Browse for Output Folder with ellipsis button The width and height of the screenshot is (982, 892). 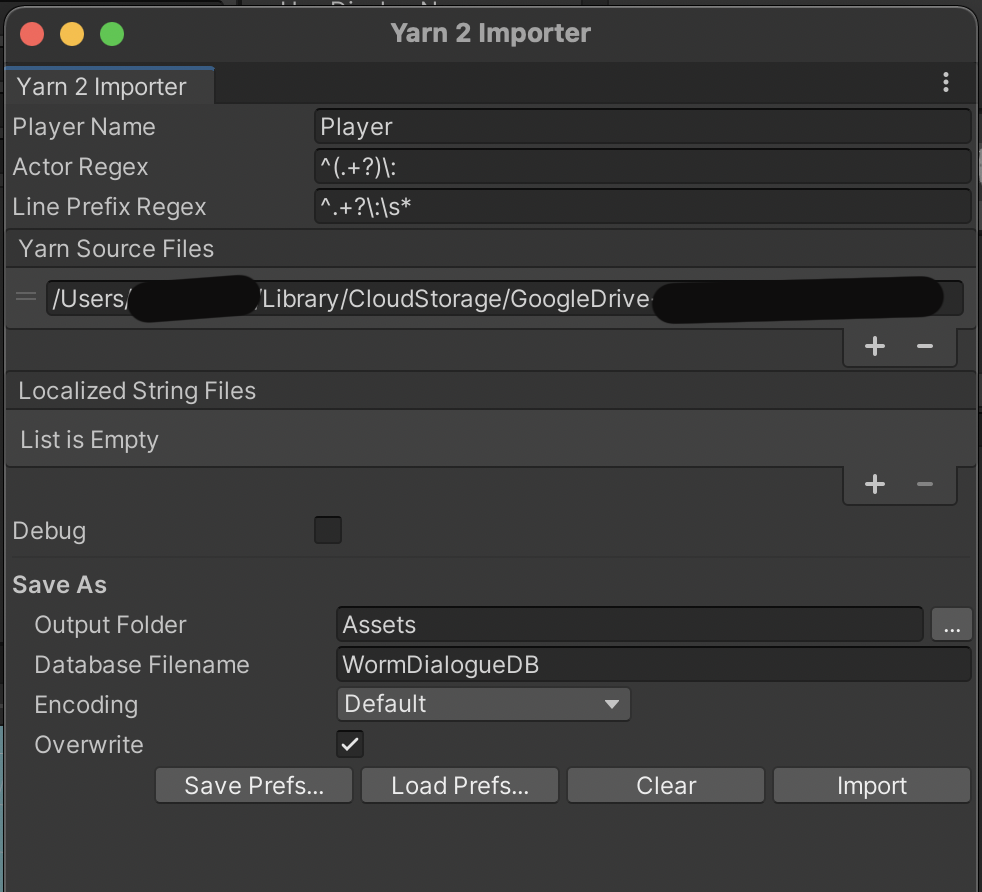[x=951, y=625]
